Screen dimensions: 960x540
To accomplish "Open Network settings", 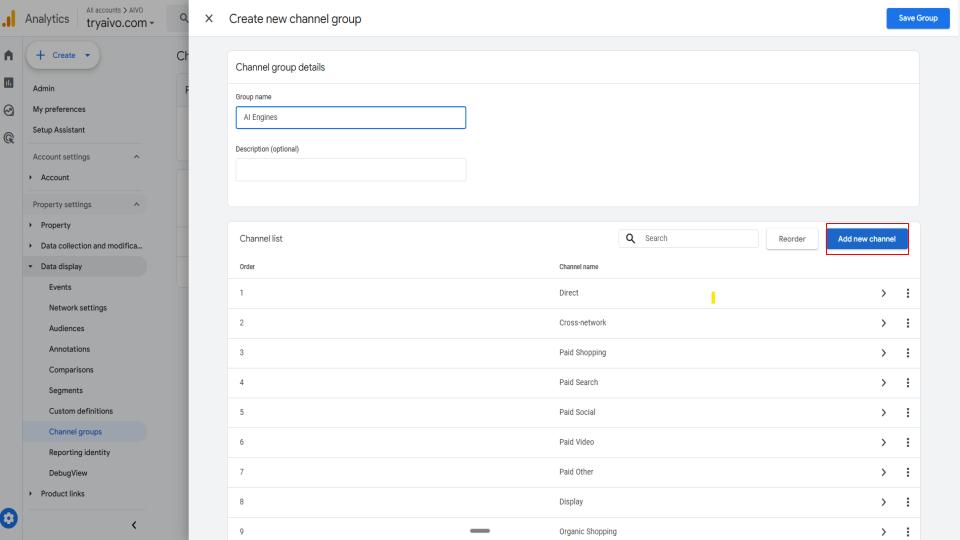I will pyautogui.click(x=78, y=308).
